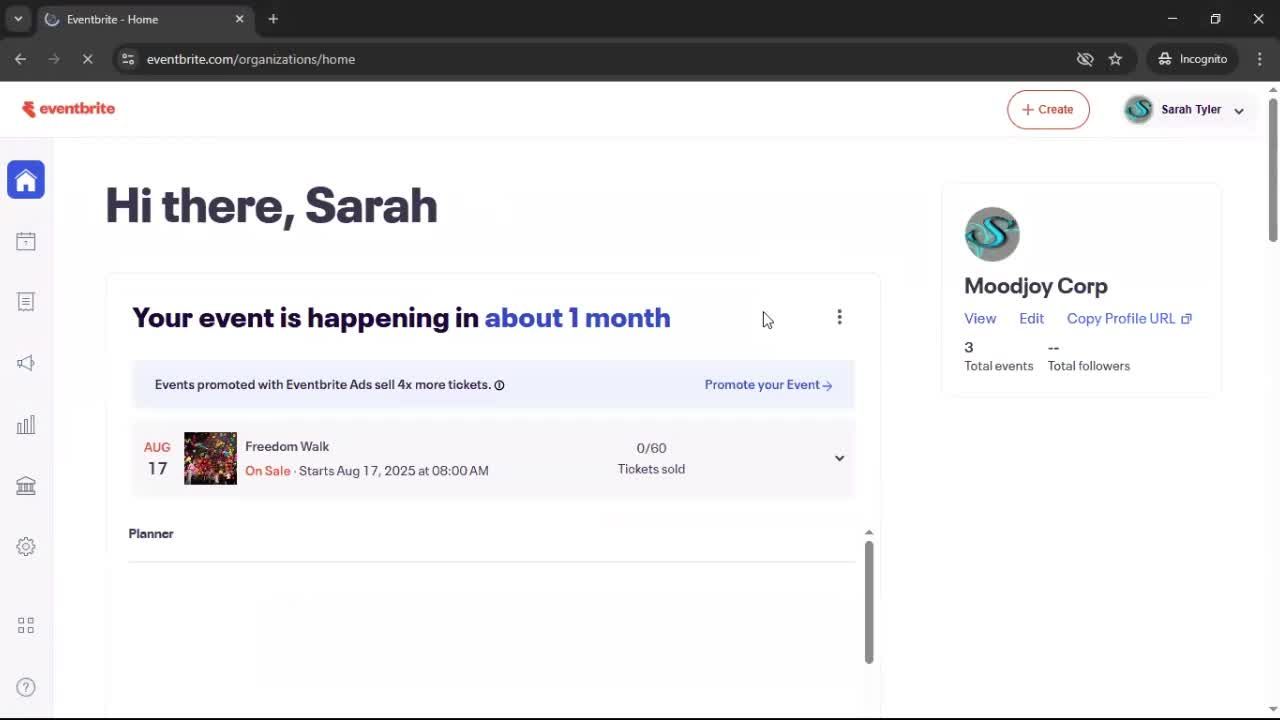Click the Eventbrite logo

[69, 109]
